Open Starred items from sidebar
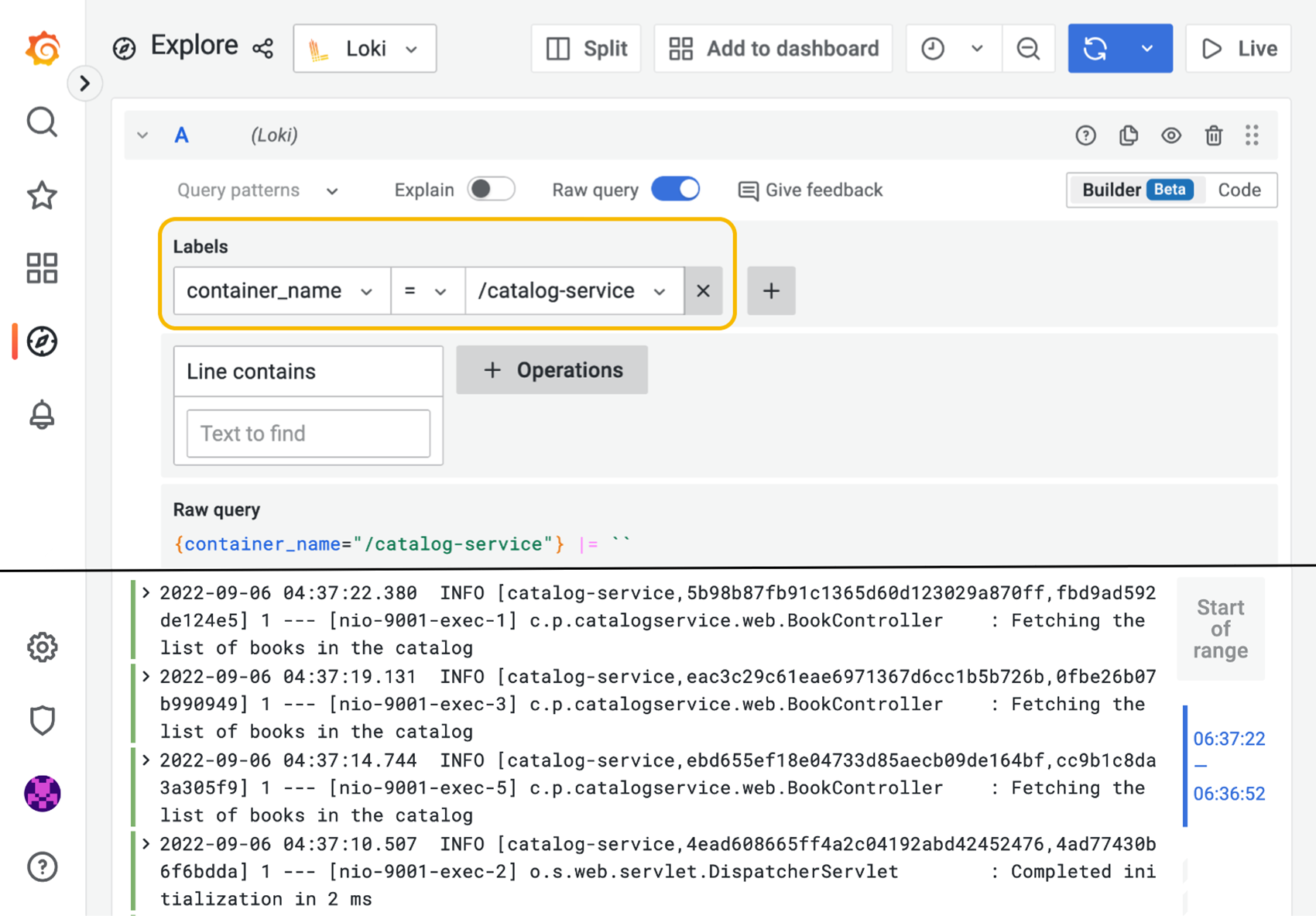 (42, 195)
